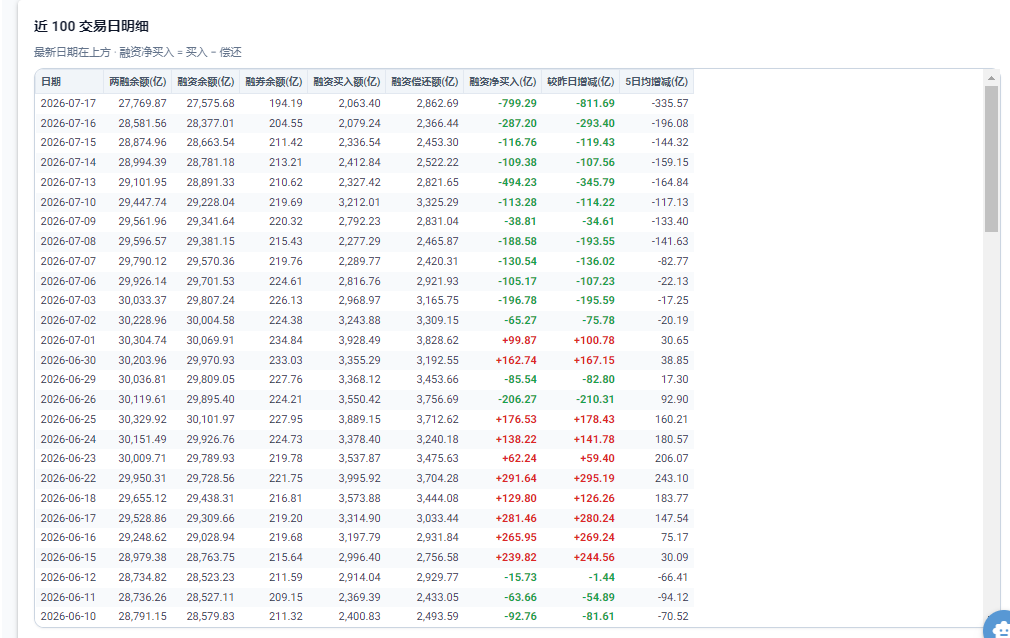This screenshot has width=1010, height=638.
Task: Select the date cell 2026-06-29
Action: 68,380
